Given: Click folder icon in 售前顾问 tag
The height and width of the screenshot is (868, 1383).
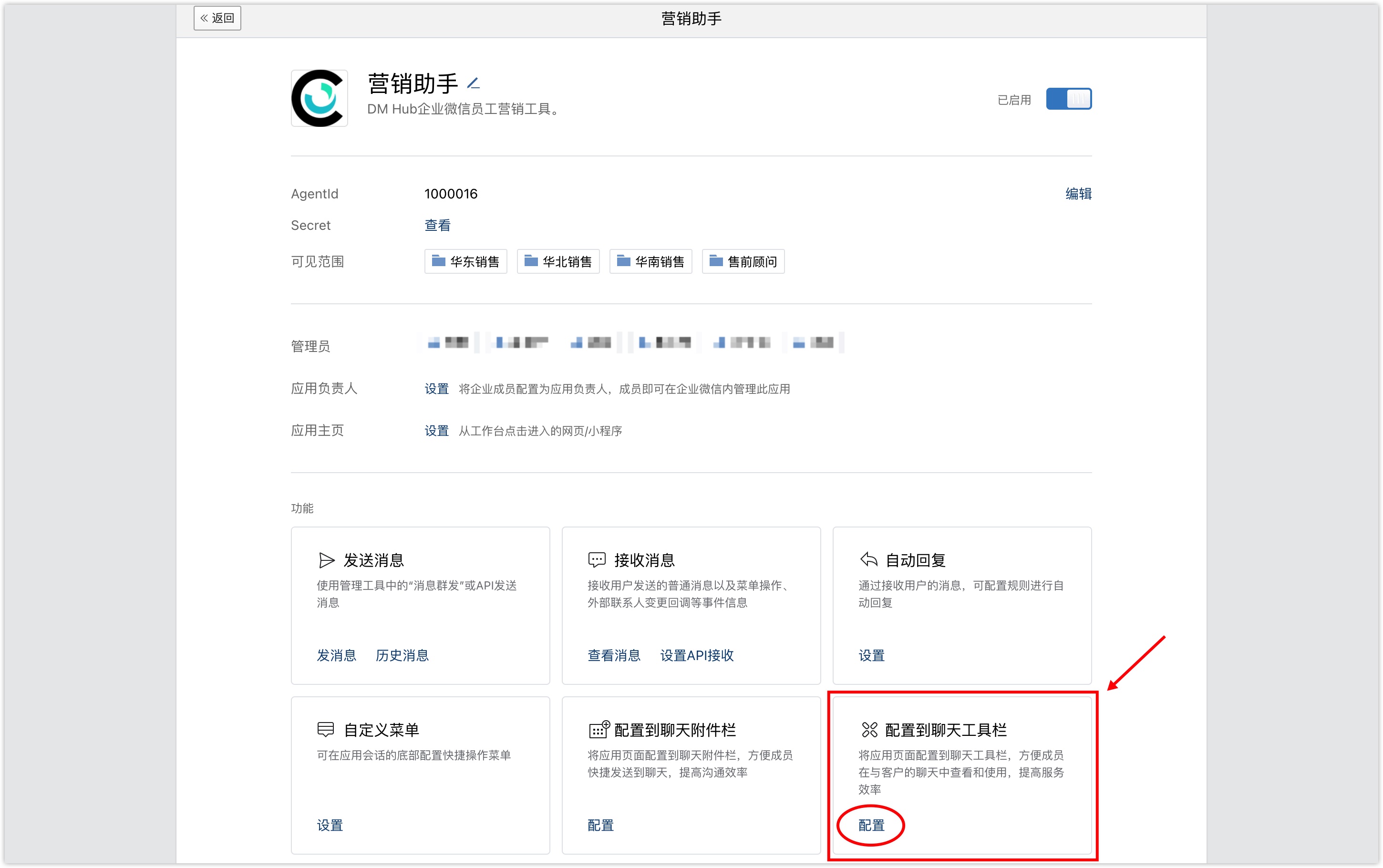Looking at the screenshot, I should click(x=716, y=261).
